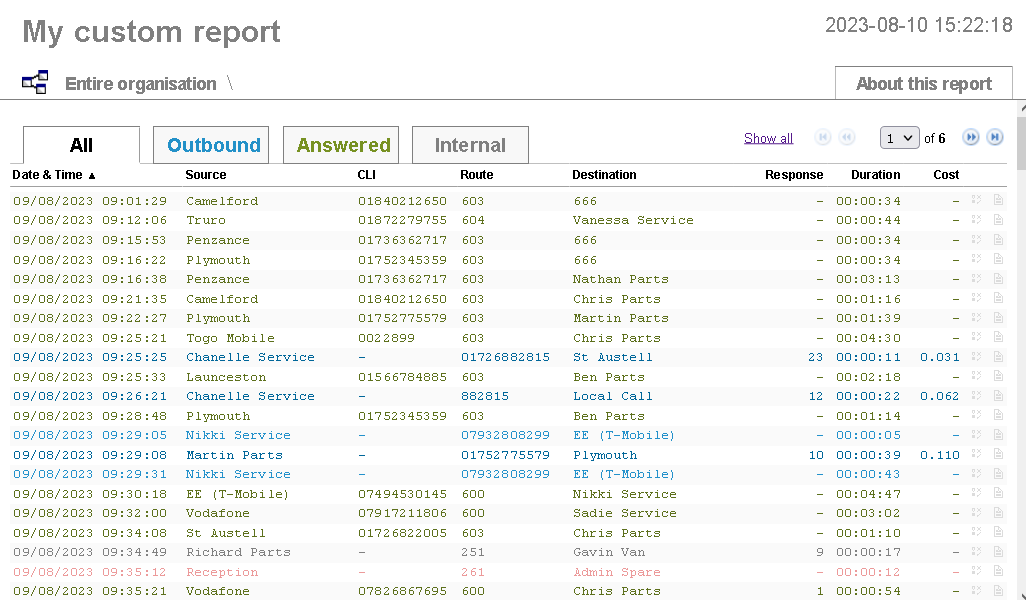Screen dimensions: 1026x600
Task: Switch to the Outbound tab
Action: pyautogui.click(x=213, y=145)
